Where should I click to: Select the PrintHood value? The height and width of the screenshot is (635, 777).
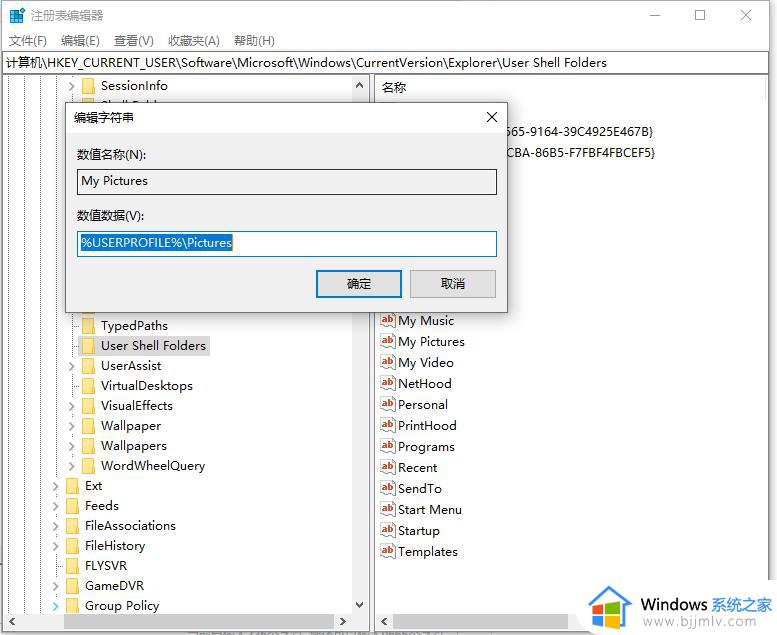(x=427, y=426)
